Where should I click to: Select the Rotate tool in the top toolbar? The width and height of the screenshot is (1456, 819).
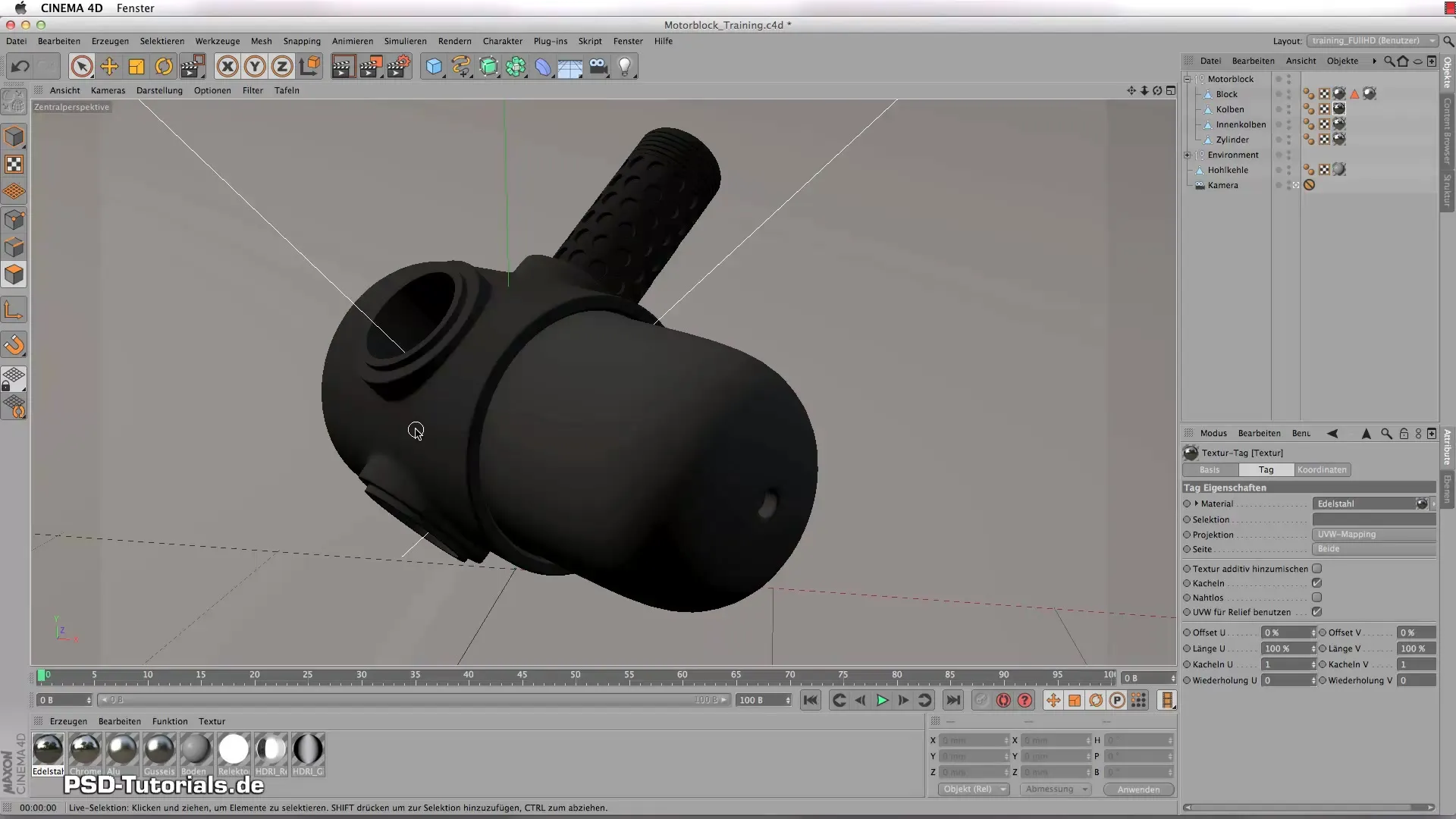click(164, 67)
